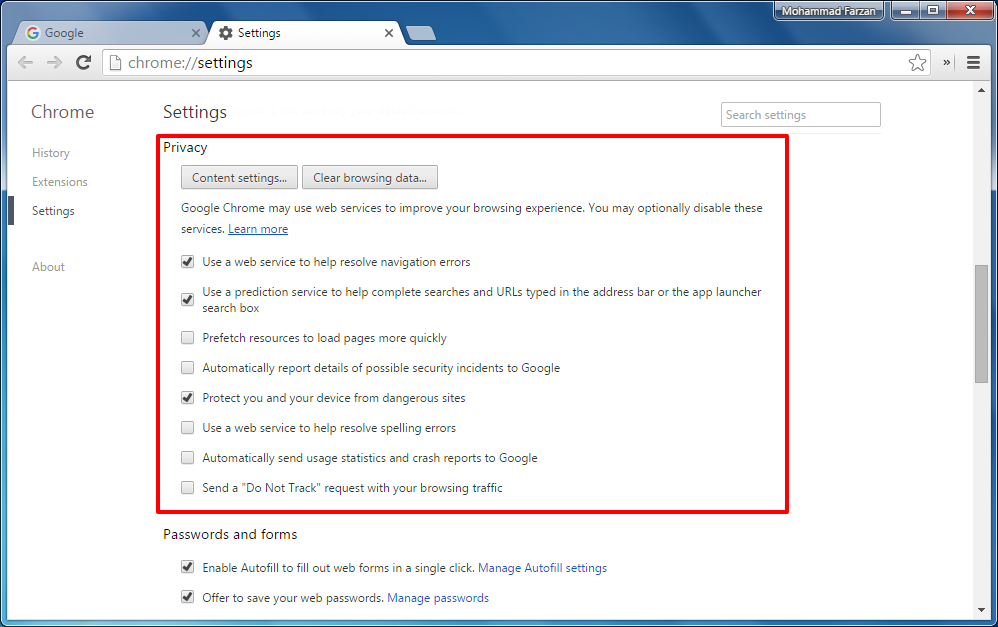Click the browser back arrow

coord(25,62)
